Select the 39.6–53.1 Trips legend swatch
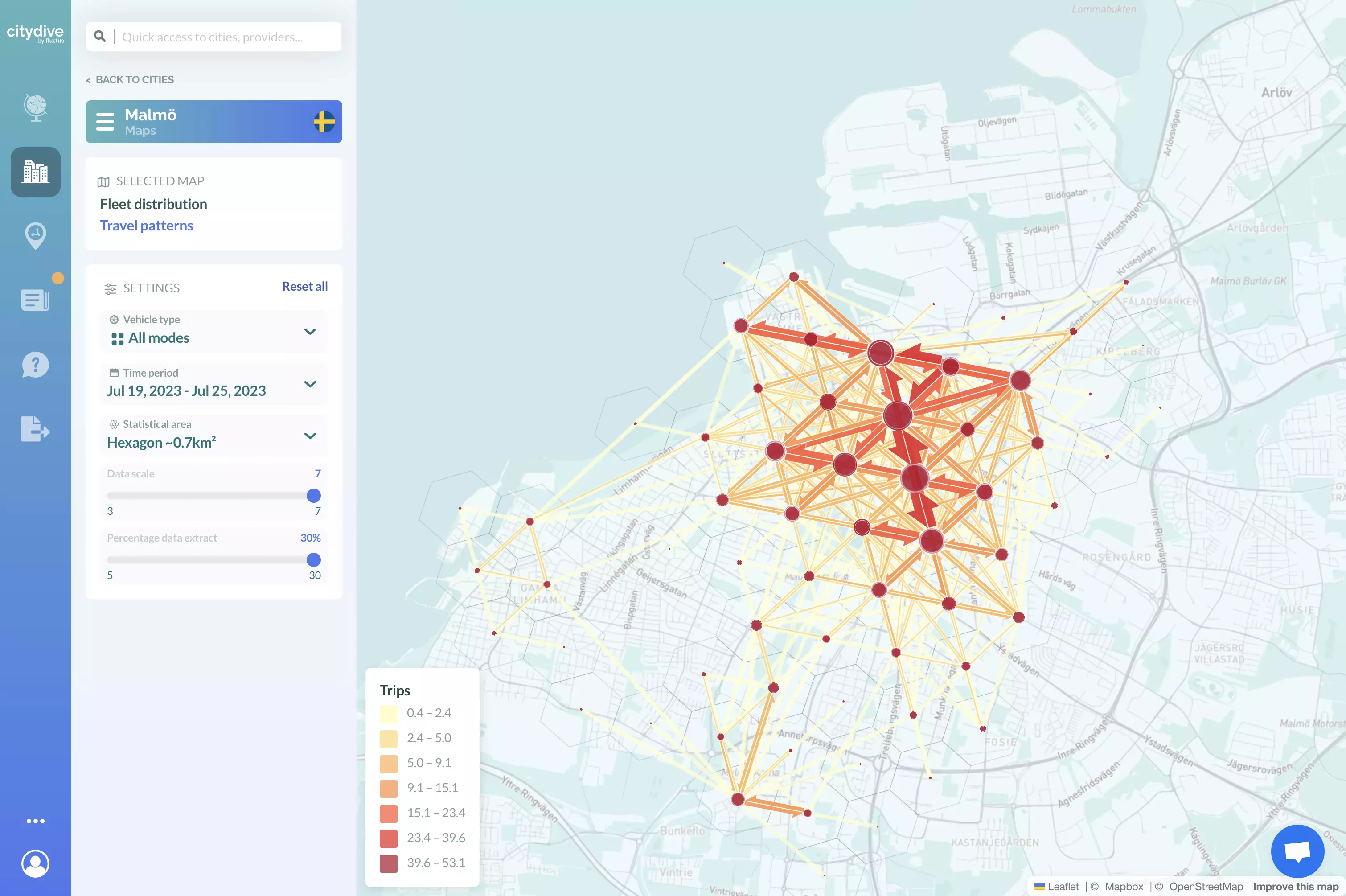Screen dimensions: 1346x896 pos(389,863)
